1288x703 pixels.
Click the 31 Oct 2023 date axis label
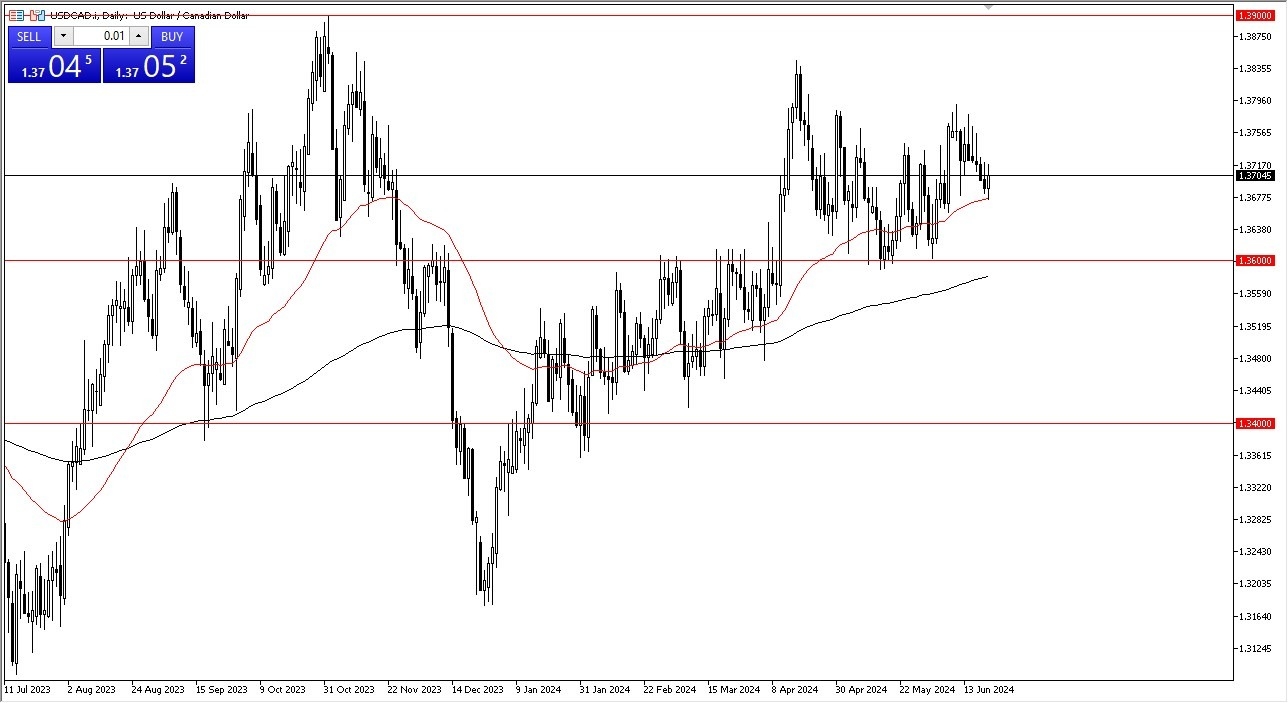point(349,689)
